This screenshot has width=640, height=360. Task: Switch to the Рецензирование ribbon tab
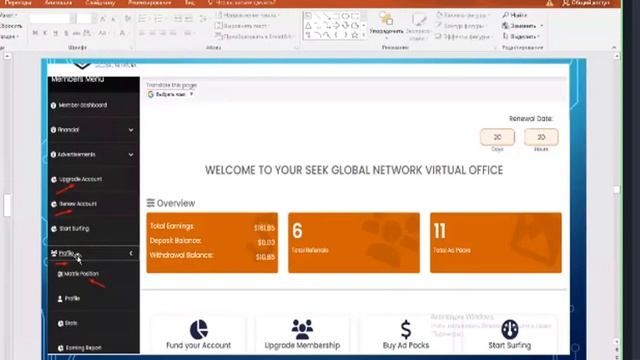[x=149, y=3]
